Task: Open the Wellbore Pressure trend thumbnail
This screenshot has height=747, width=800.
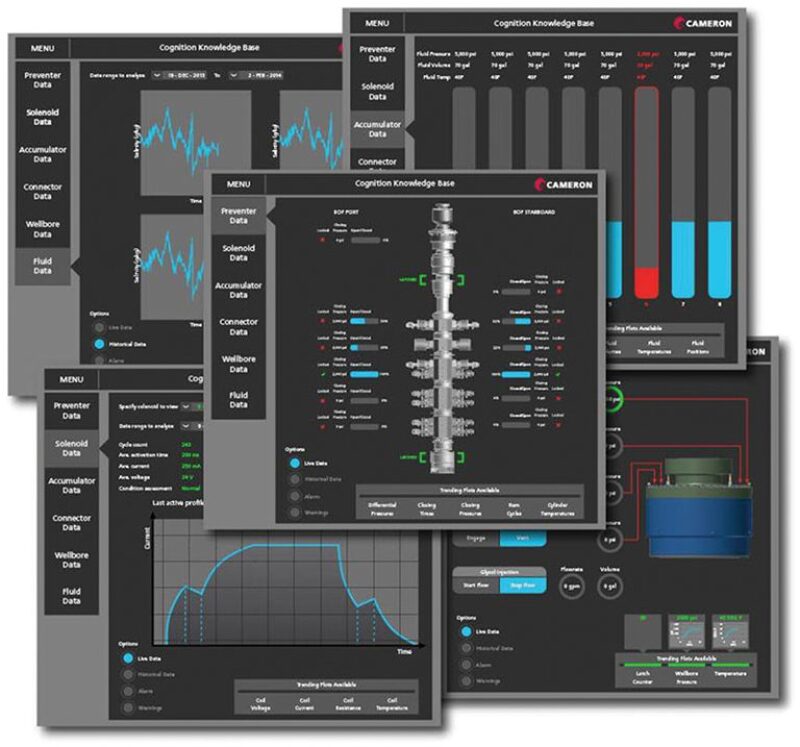Action: 686,631
